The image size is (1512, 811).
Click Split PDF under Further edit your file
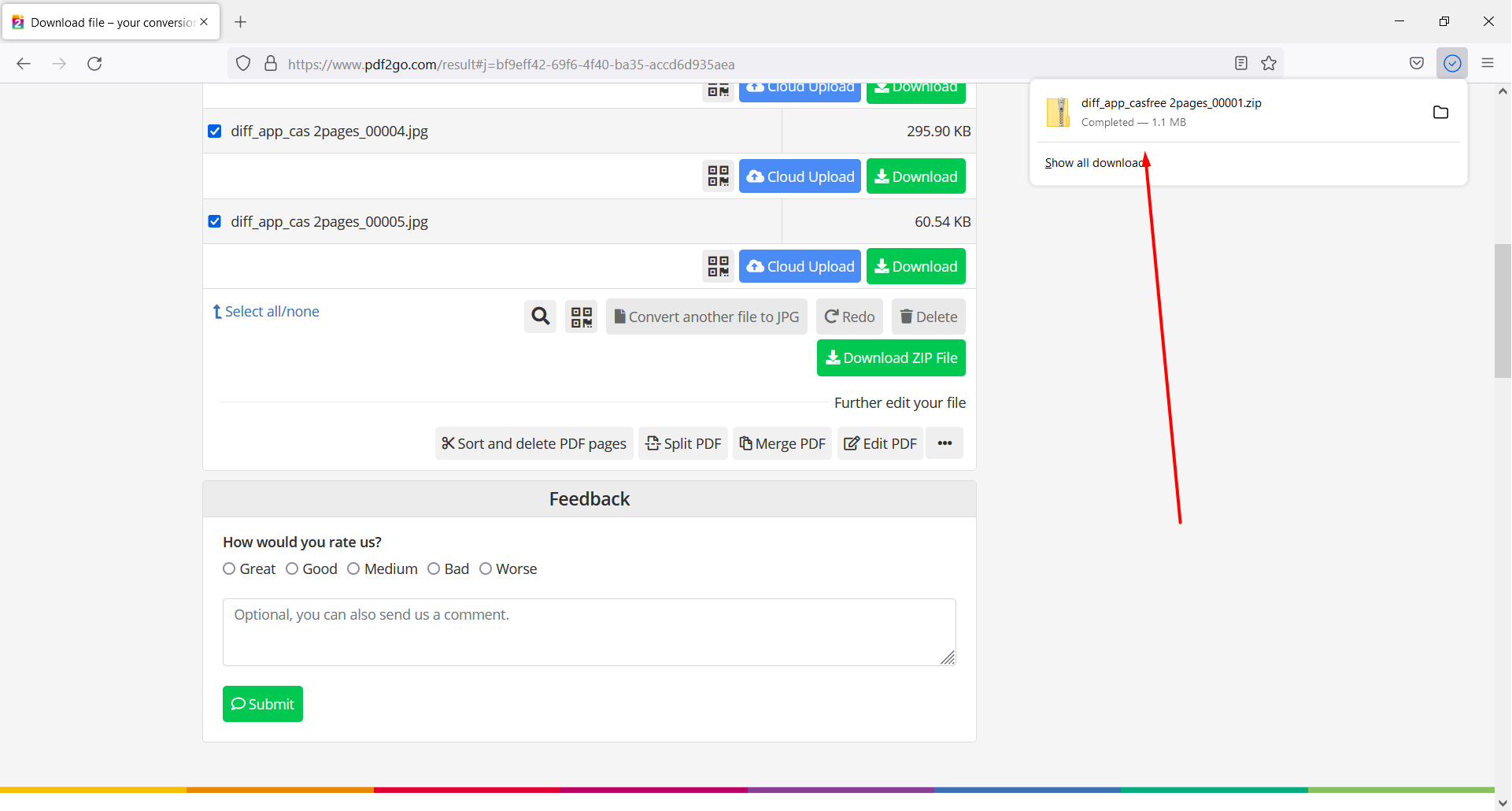click(682, 443)
